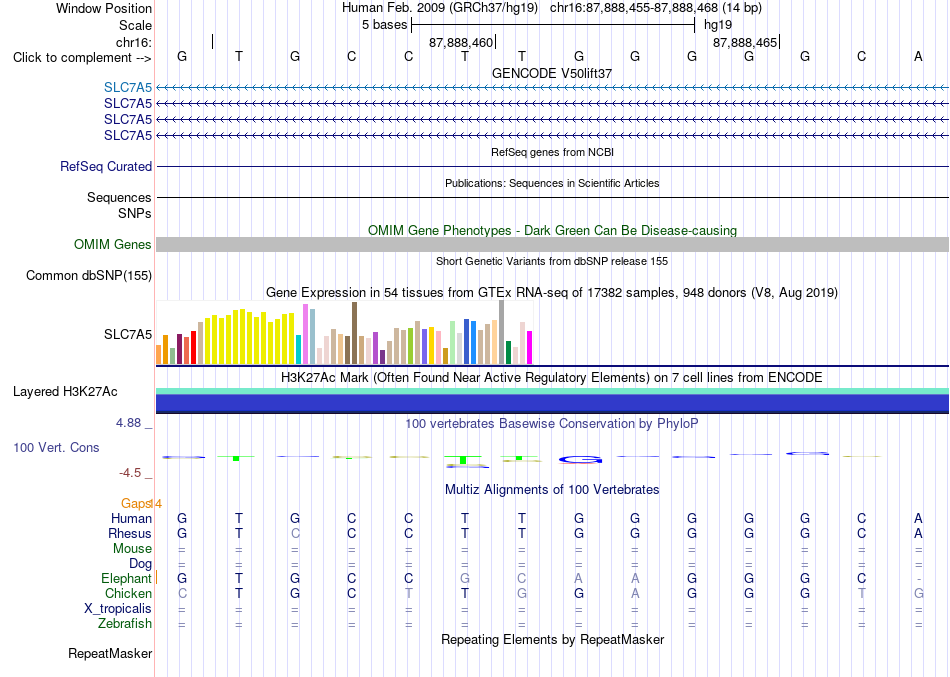Click the tall violet-pink GTEx expression bar
Screen dimensions: 950x677
305,334
